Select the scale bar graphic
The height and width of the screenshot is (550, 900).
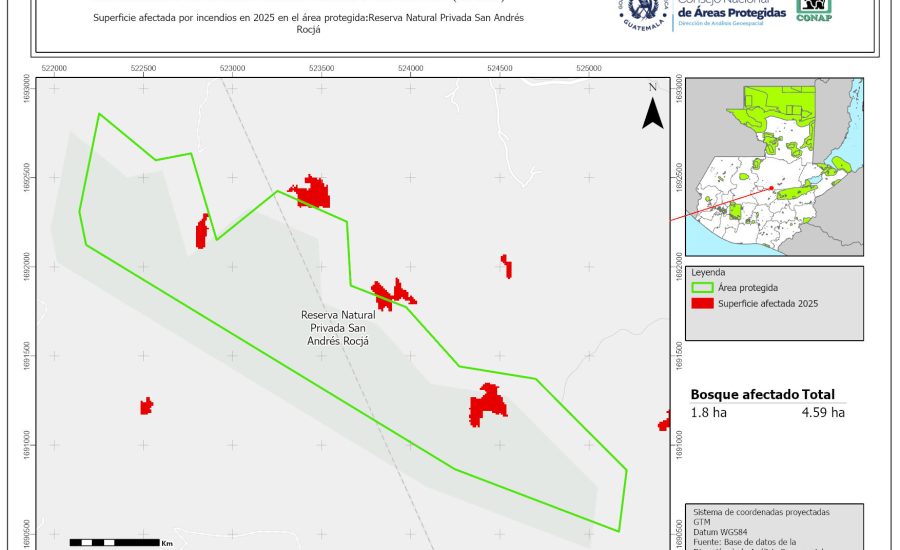click(113, 542)
